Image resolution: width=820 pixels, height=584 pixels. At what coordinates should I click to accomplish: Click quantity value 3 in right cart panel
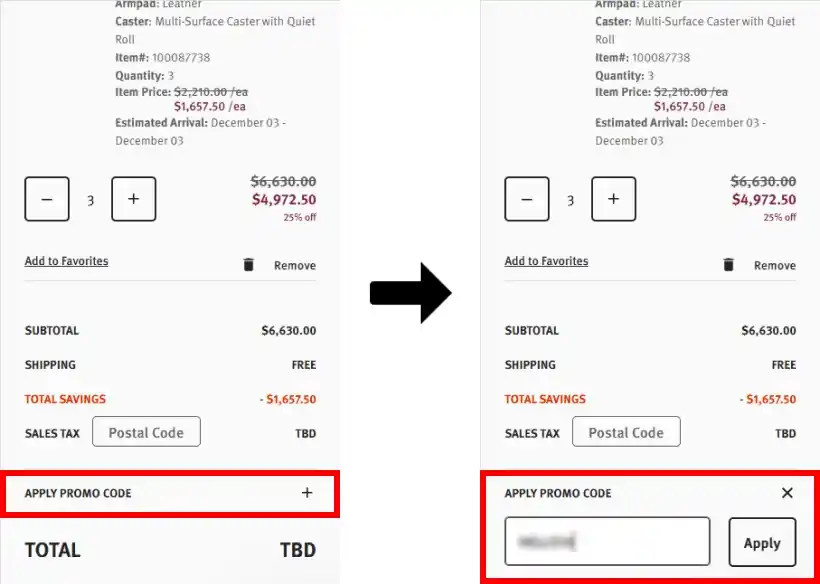click(x=570, y=200)
